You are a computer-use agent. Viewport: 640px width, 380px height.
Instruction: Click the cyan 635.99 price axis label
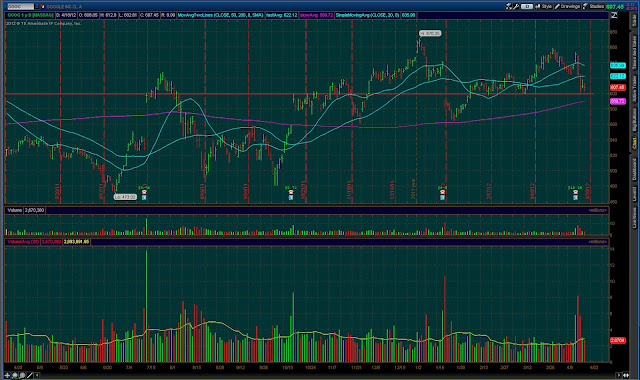pyautogui.click(x=618, y=65)
